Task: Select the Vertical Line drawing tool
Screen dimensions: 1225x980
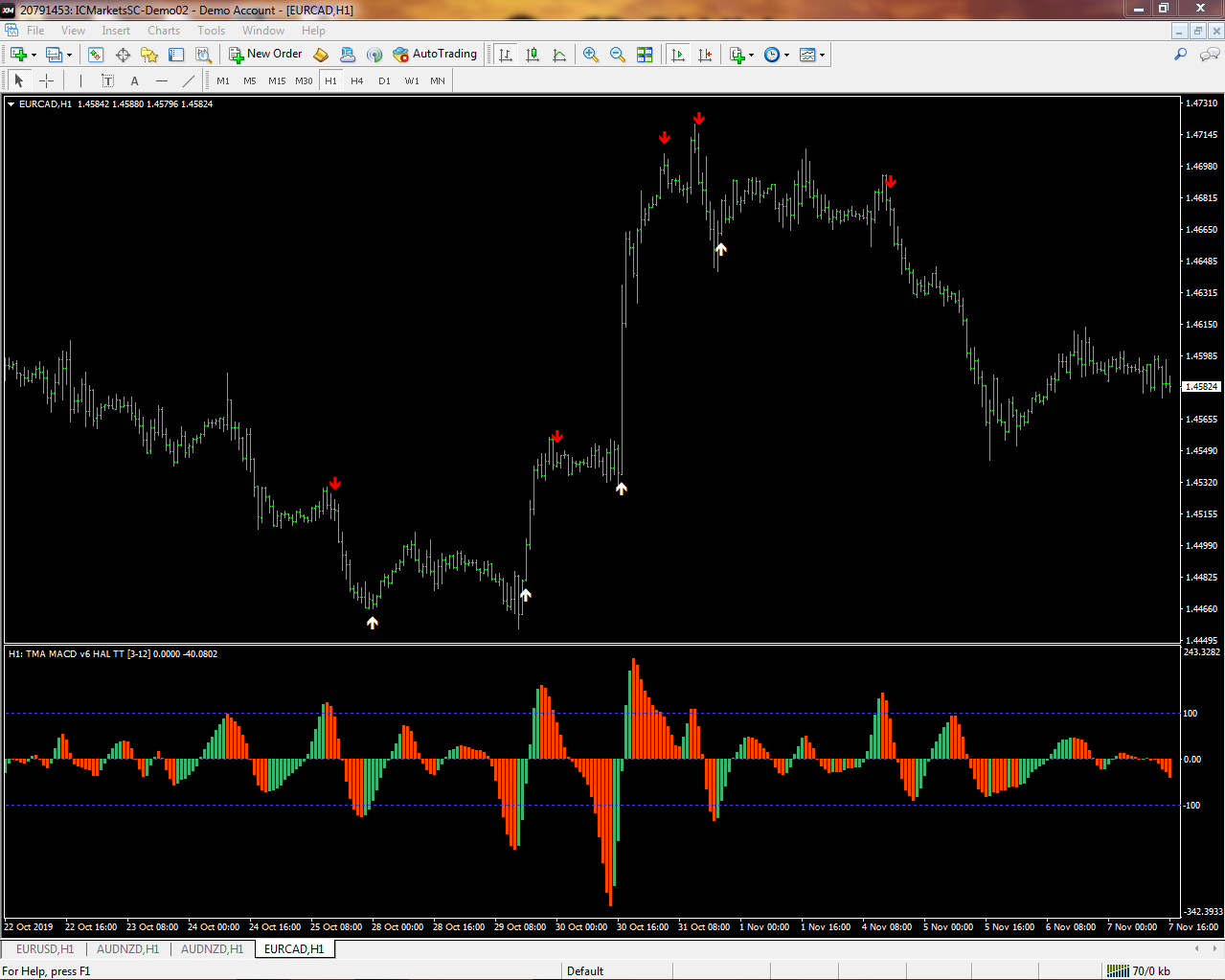Action: (80, 81)
